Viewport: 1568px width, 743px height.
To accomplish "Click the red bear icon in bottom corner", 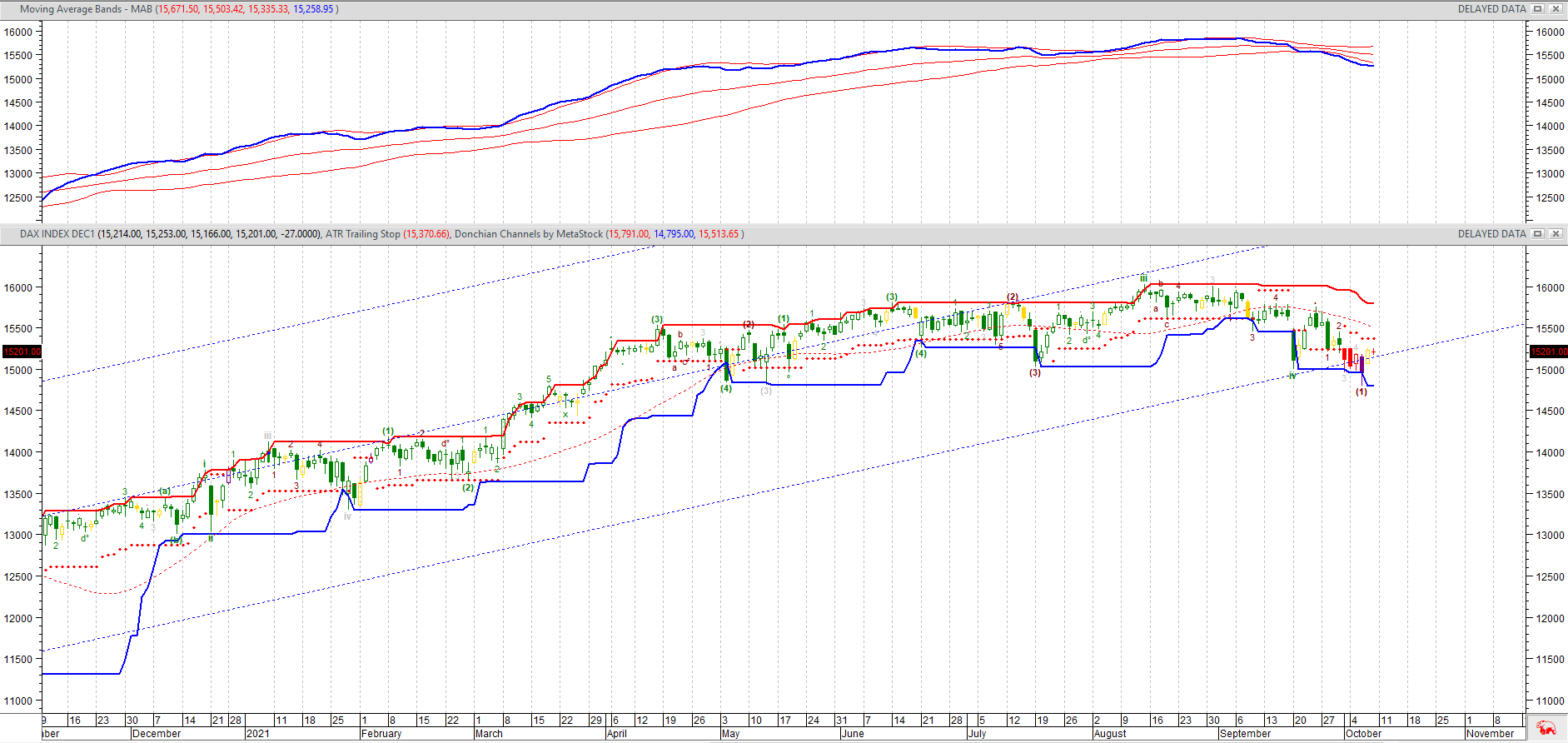I will (x=1546, y=727).
